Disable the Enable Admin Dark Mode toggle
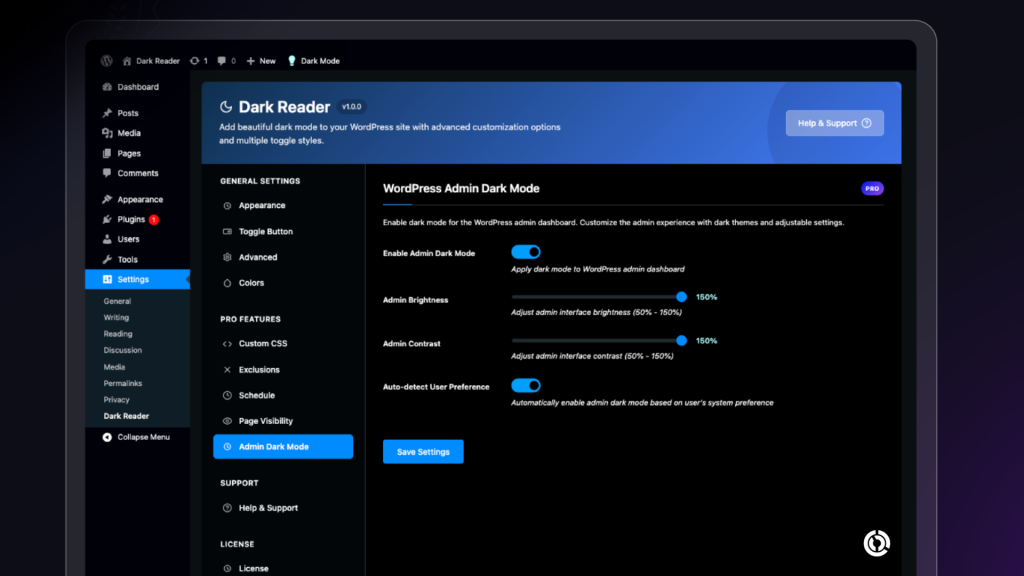 pyautogui.click(x=526, y=253)
